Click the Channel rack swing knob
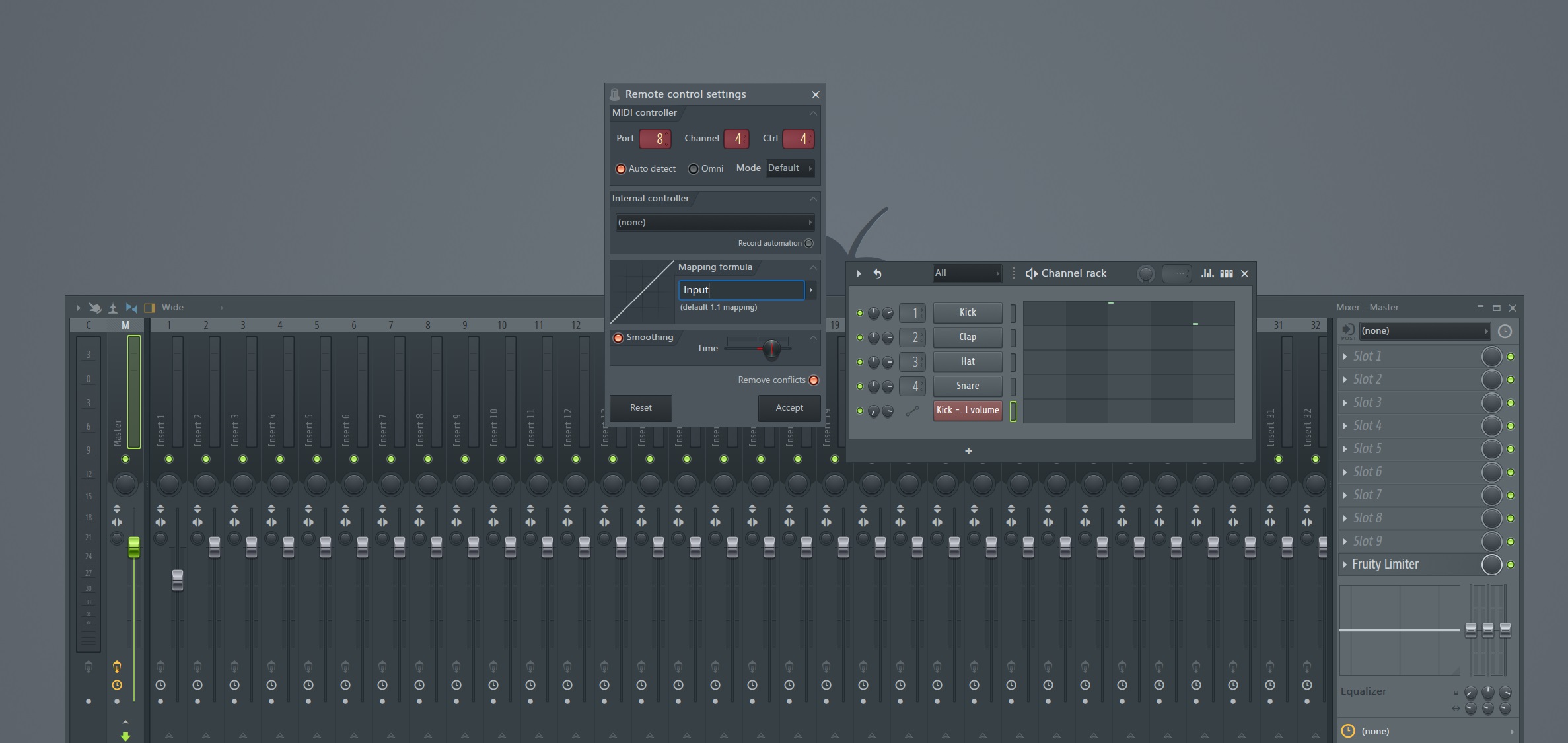The height and width of the screenshot is (743, 1568). (1146, 273)
